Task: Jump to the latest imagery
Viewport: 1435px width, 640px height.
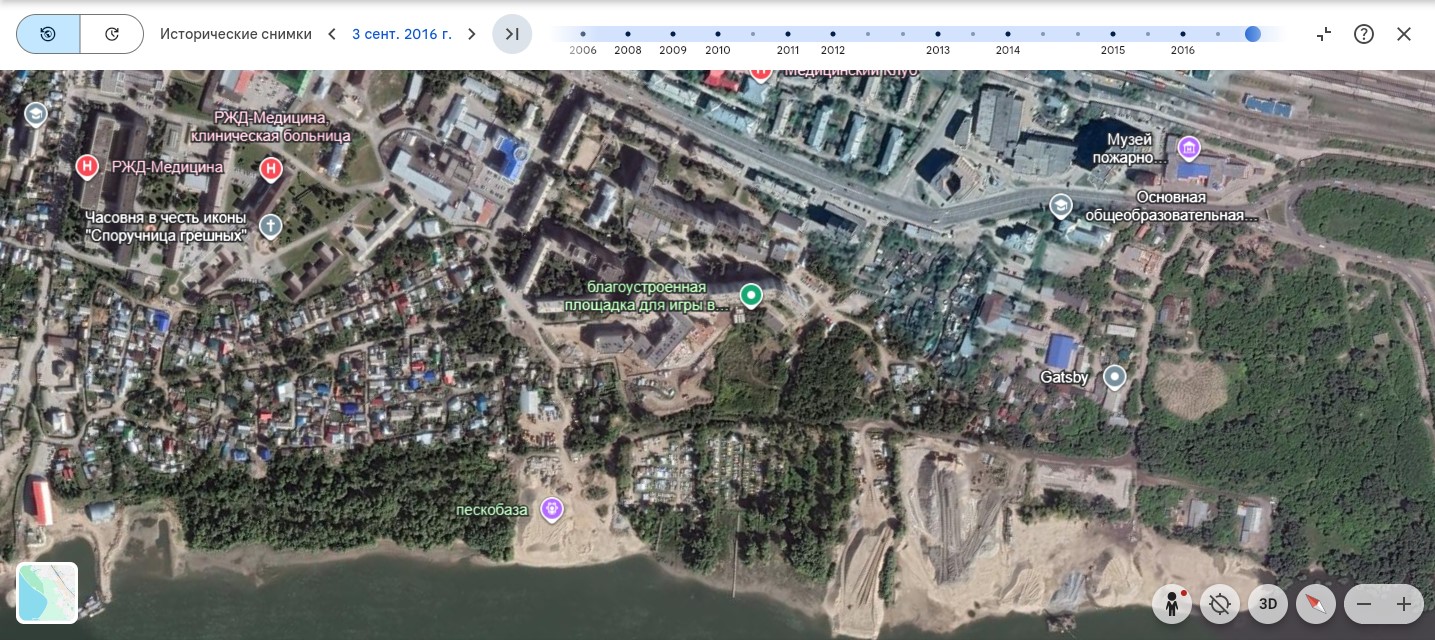Action: pos(512,34)
